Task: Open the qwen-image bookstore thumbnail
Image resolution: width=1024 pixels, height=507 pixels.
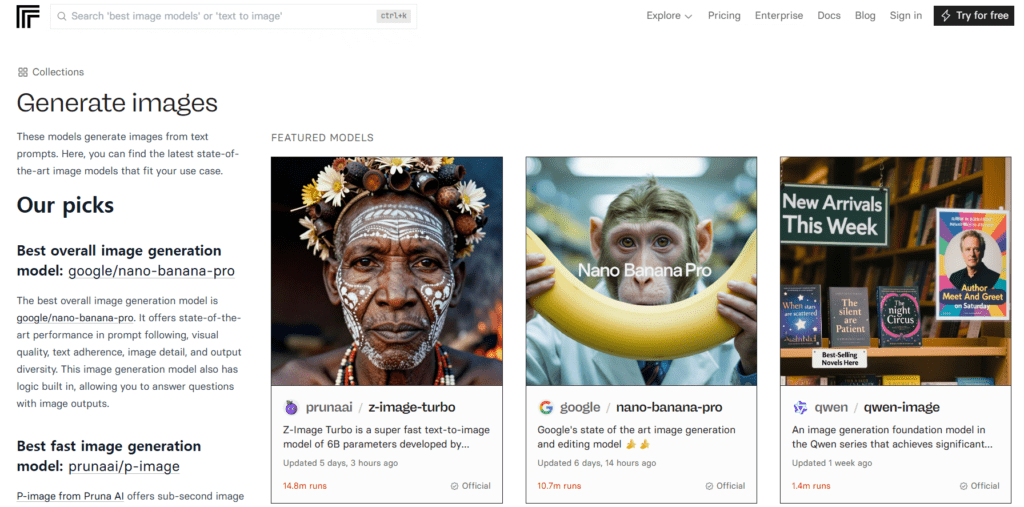Action: 895,271
